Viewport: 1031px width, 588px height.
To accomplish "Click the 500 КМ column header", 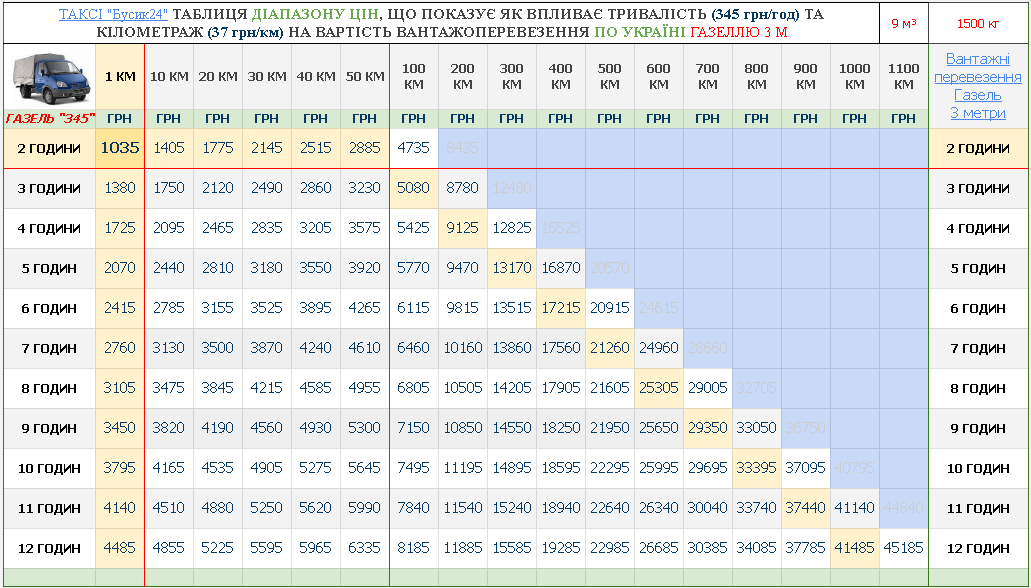I will tap(609, 77).
